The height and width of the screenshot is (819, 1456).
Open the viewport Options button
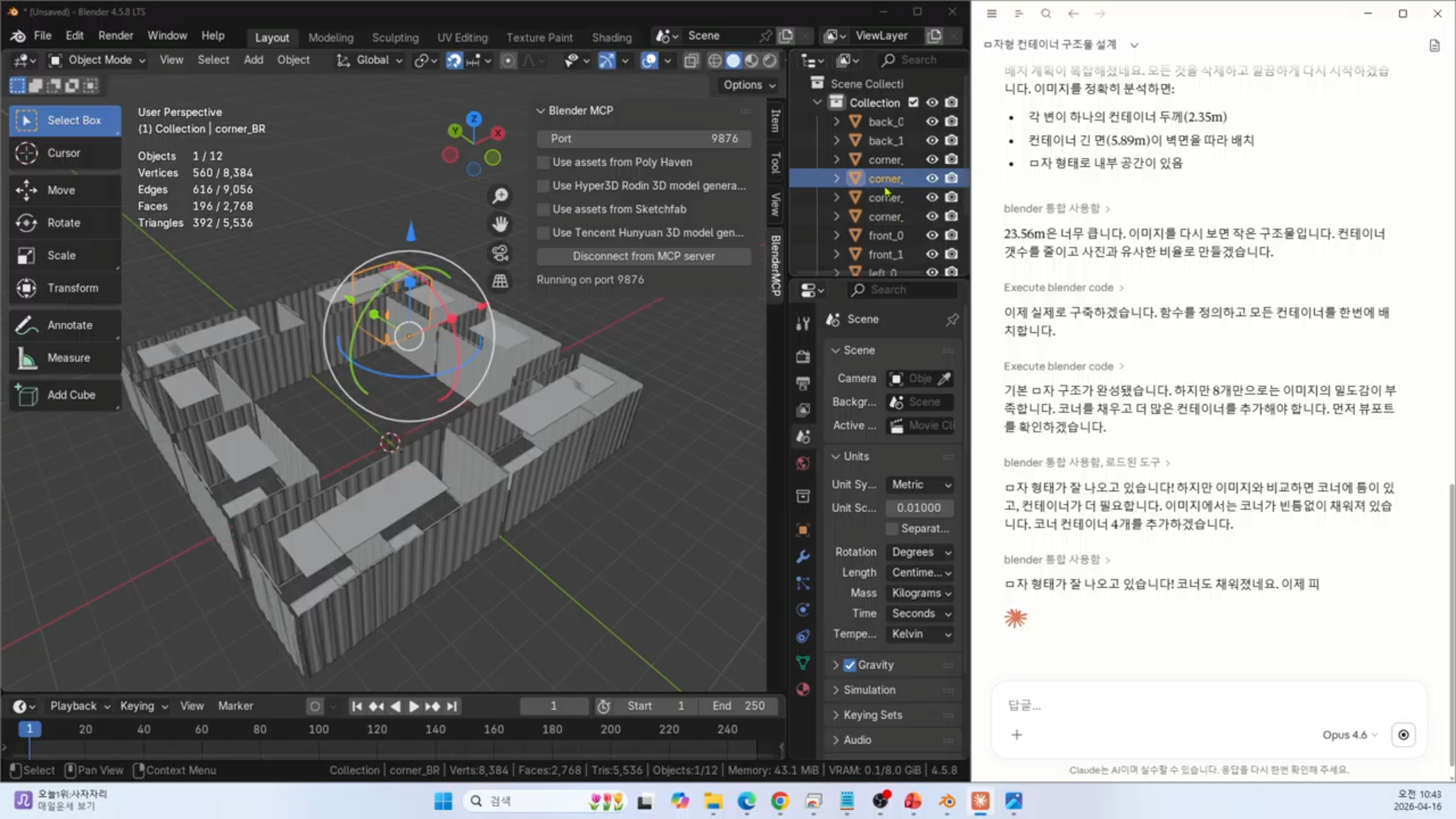(x=749, y=85)
